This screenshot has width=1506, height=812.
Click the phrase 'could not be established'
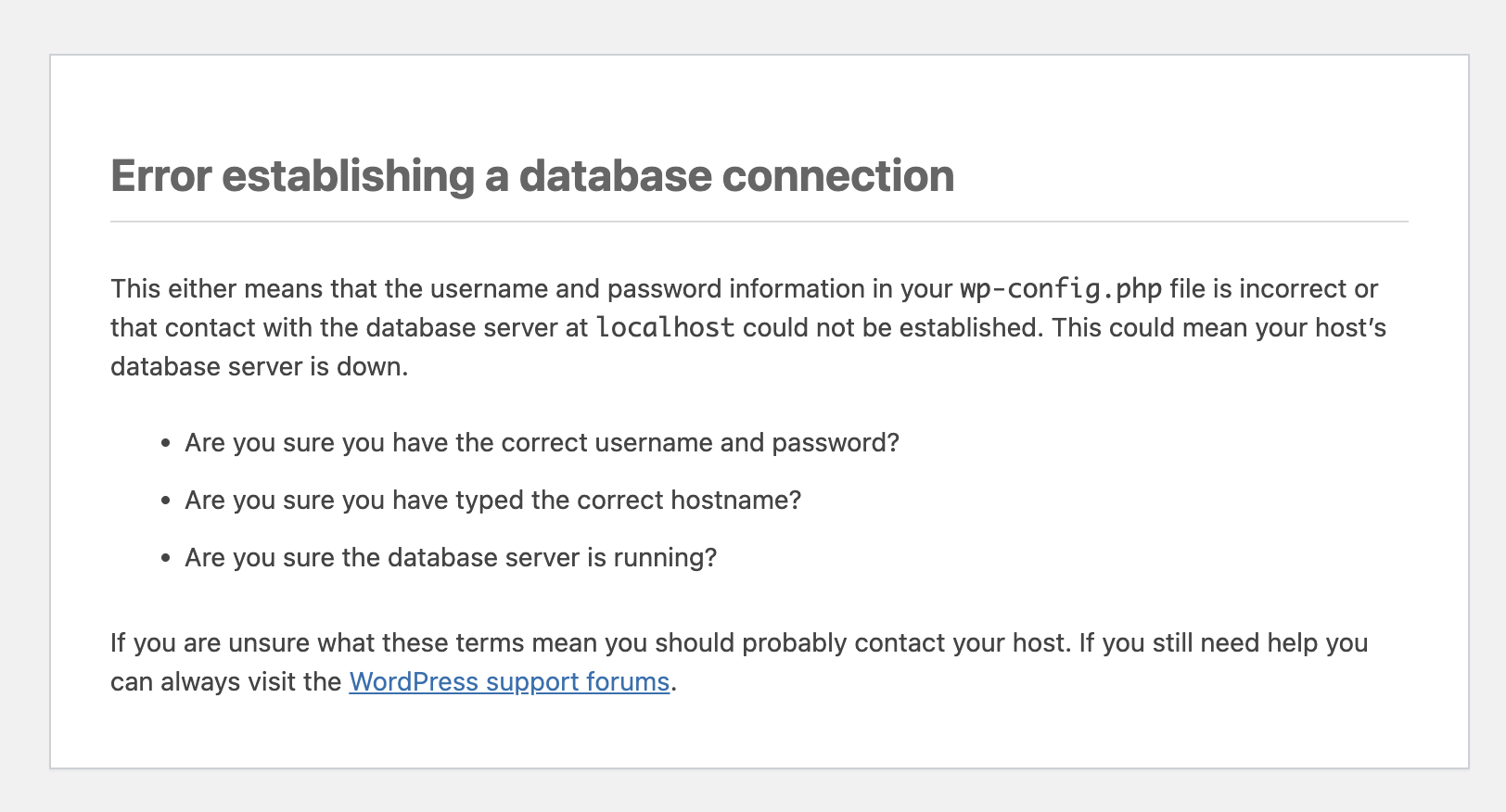click(x=889, y=328)
